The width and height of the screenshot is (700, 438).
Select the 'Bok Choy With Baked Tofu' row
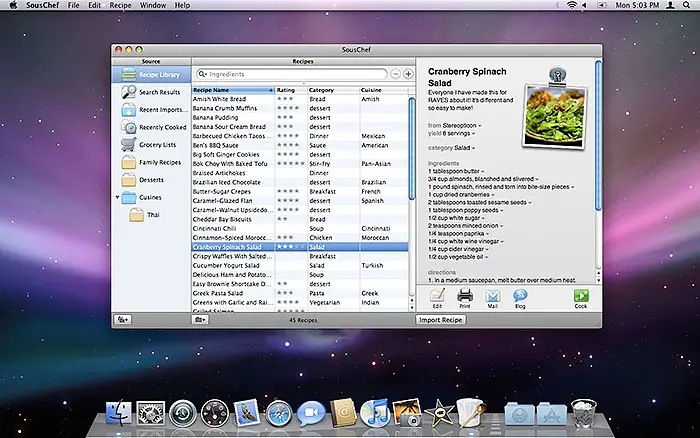[x=300, y=164]
